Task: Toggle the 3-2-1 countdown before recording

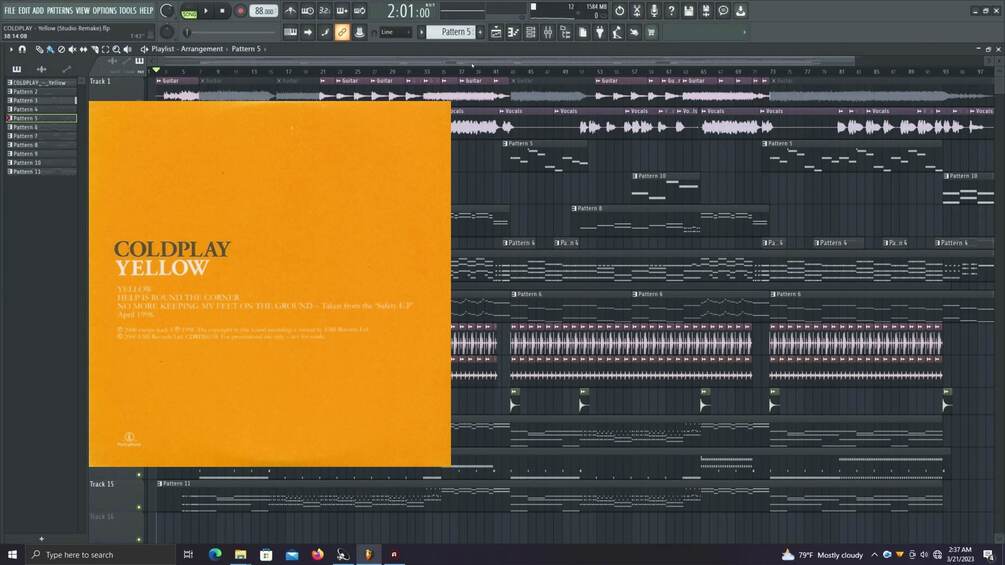Action: point(325,11)
